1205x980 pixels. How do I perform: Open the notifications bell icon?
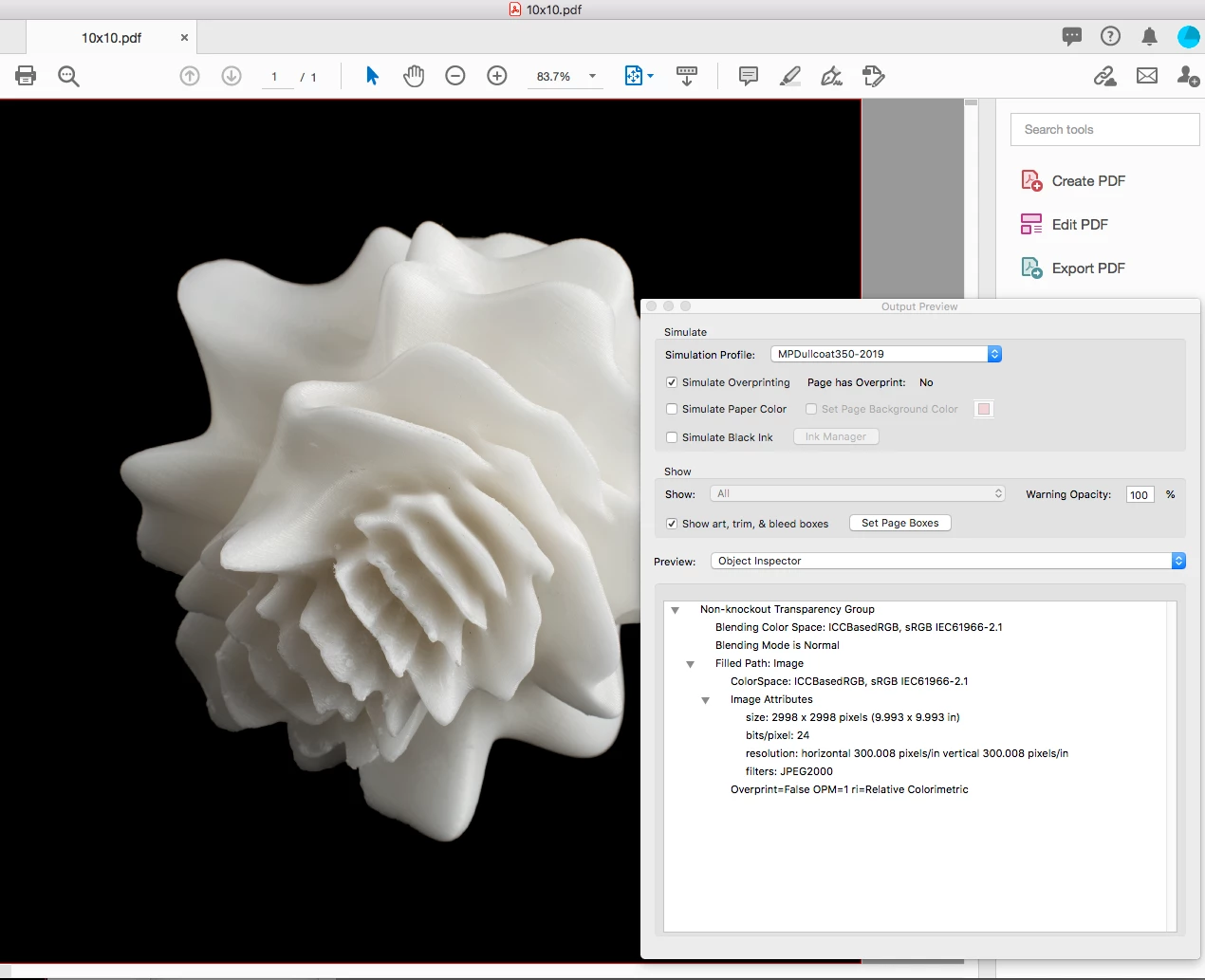(1149, 37)
